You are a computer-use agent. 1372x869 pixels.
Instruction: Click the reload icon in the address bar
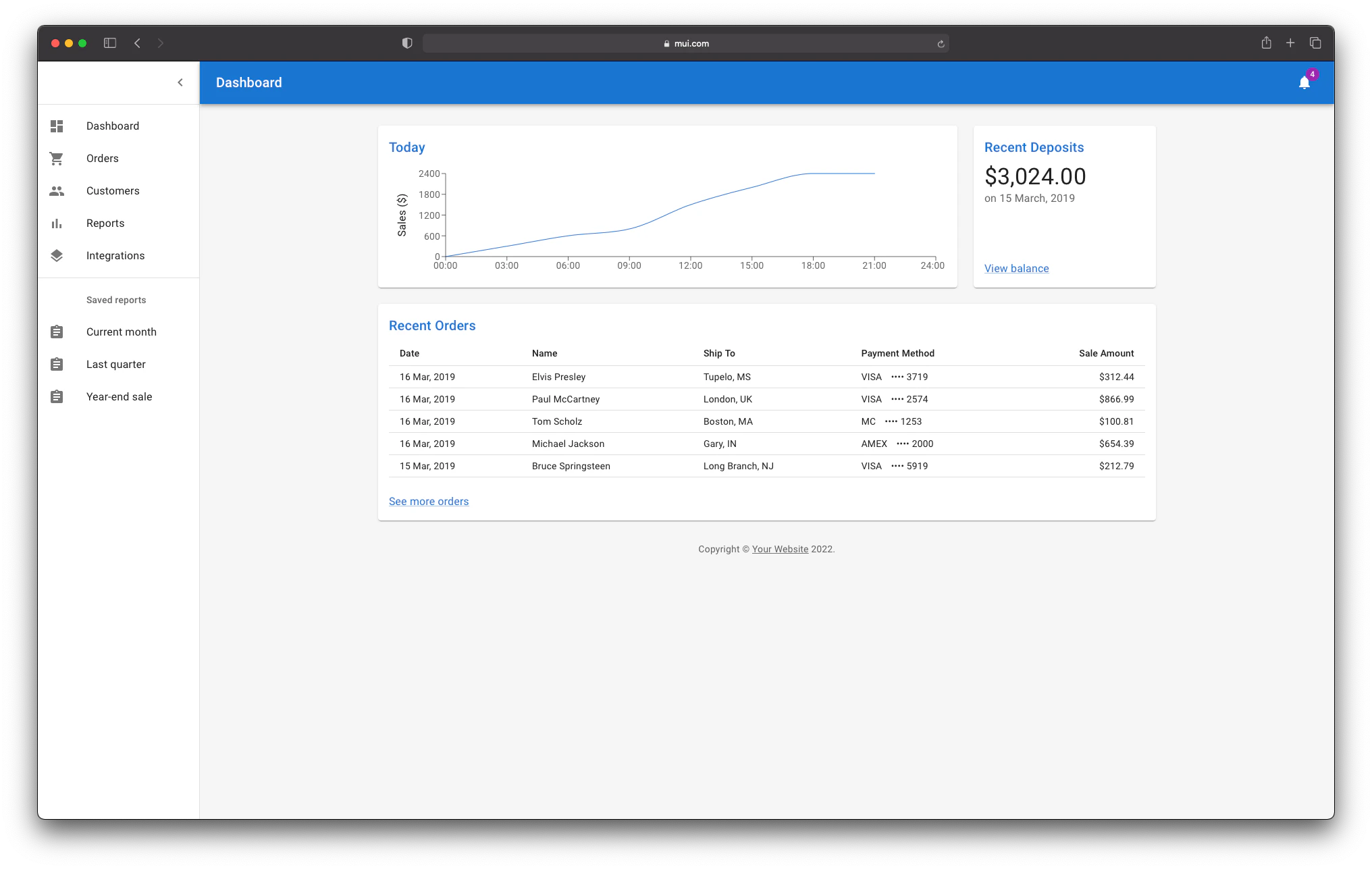click(941, 43)
